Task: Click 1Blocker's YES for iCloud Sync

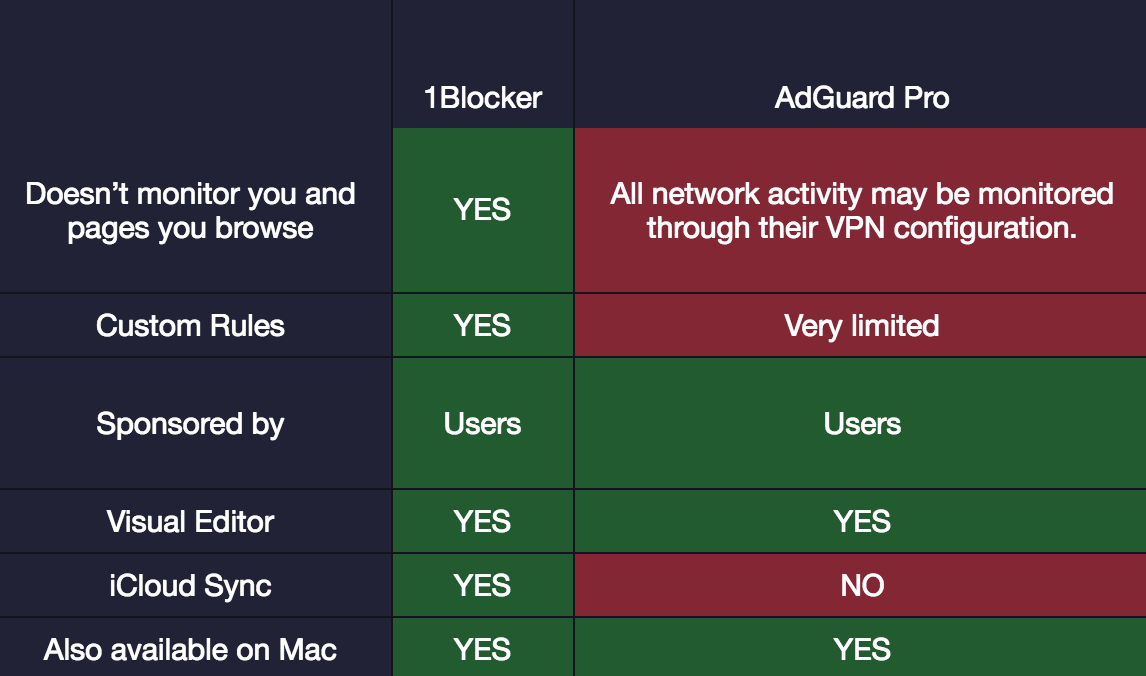Action: click(x=482, y=586)
